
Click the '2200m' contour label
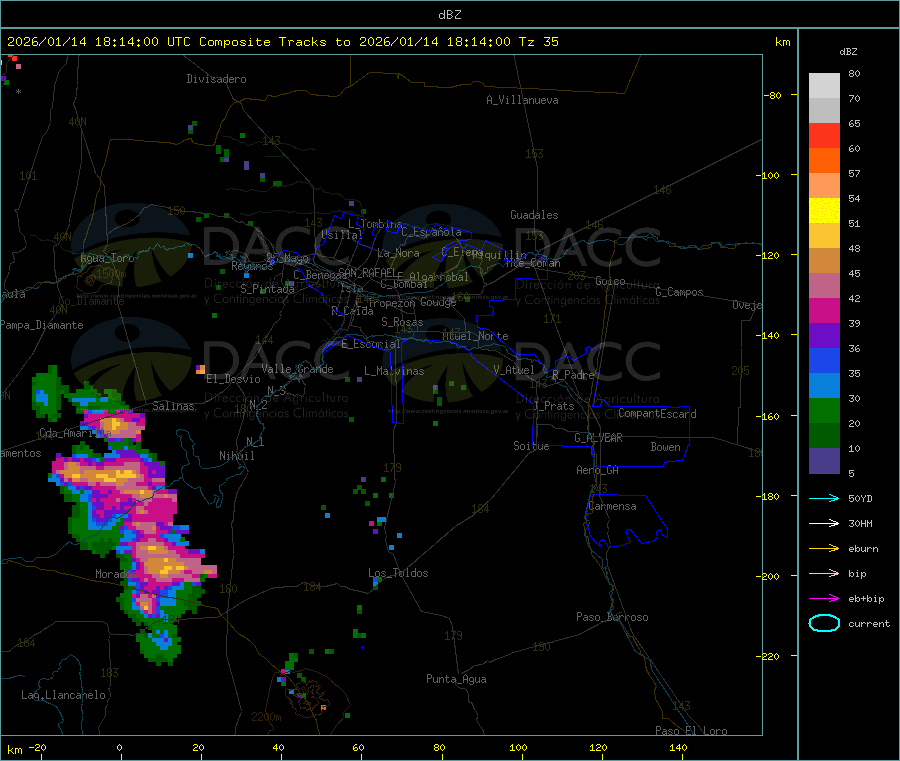[x=266, y=717]
